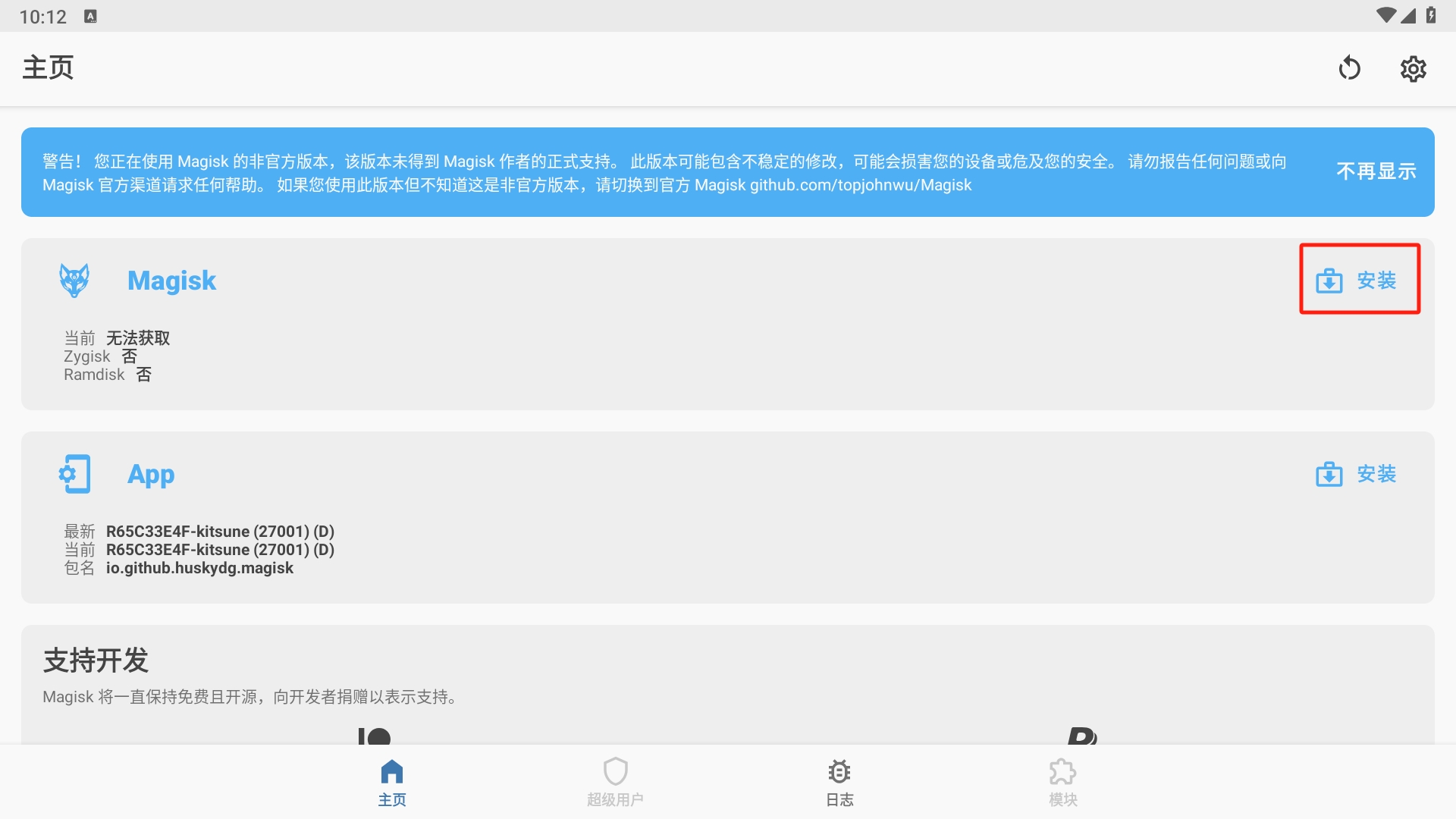
Task: Click the App card title
Action: point(151,475)
